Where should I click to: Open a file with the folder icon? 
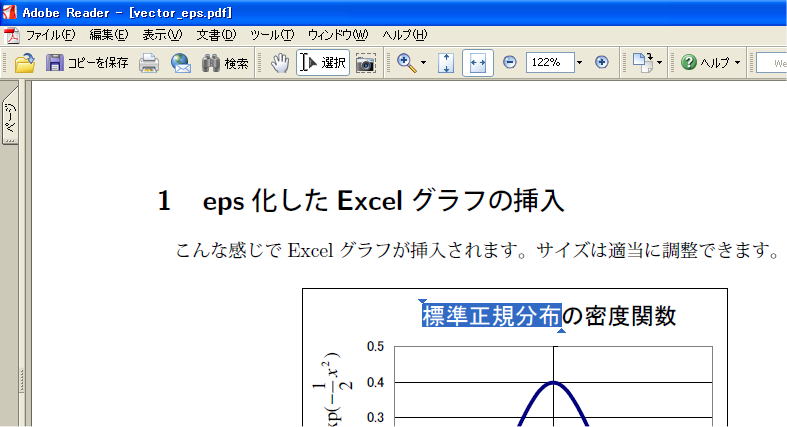click(x=25, y=63)
